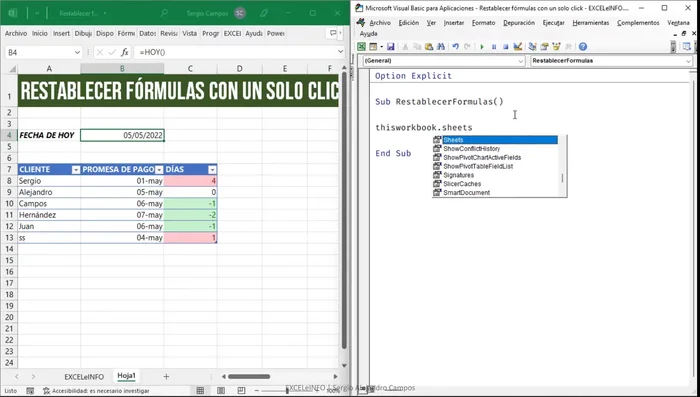The height and width of the screenshot is (397, 700).
Task: Expand the Name Box dropdown arrow
Action: tap(77, 52)
